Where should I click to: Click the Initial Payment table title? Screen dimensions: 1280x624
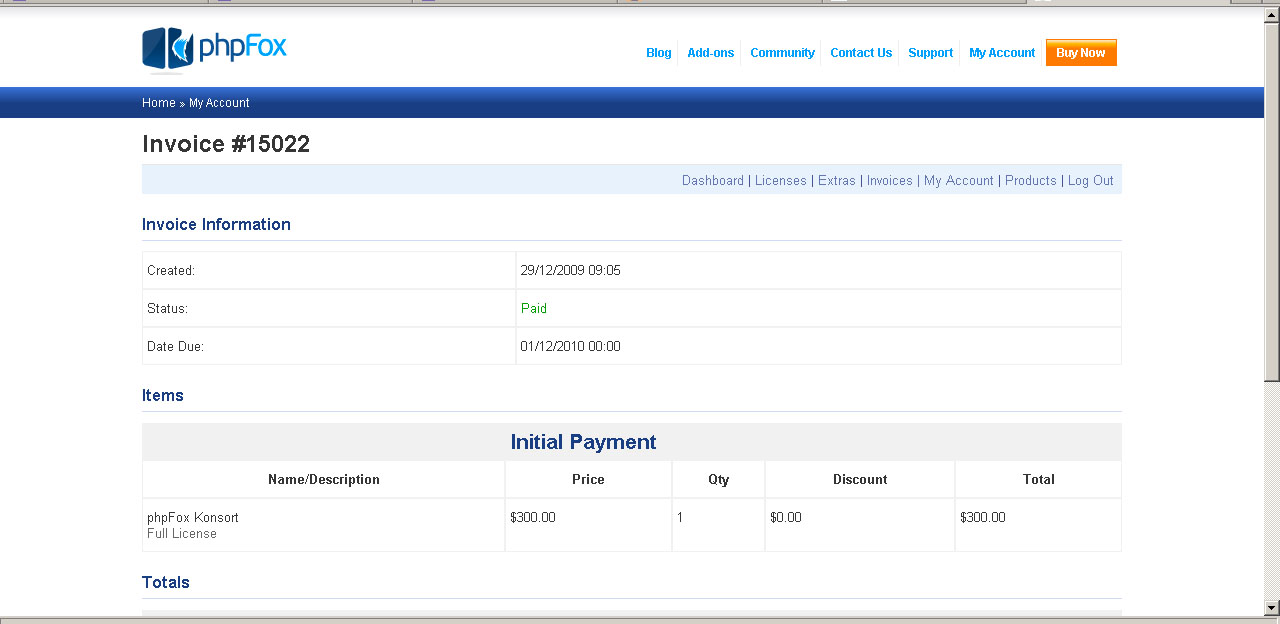[x=584, y=442]
